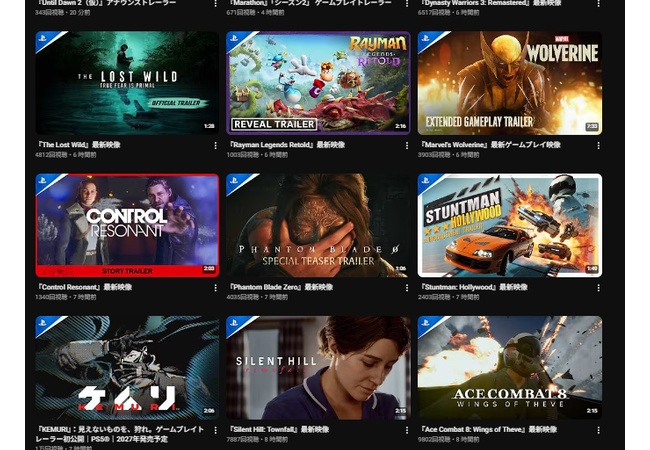The image size is (650, 450).
Task: Click PlayStation logo badge on Control Resonant thumbnail
Action: (x=43, y=181)
